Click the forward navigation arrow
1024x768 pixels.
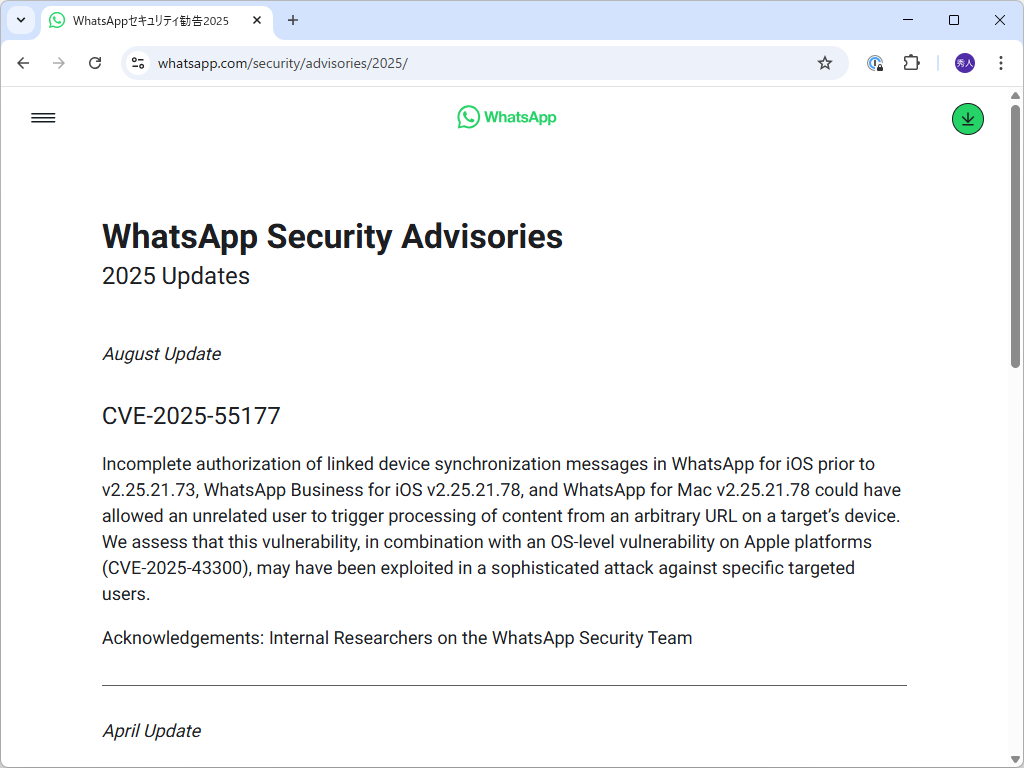click(x=59, y=62)
